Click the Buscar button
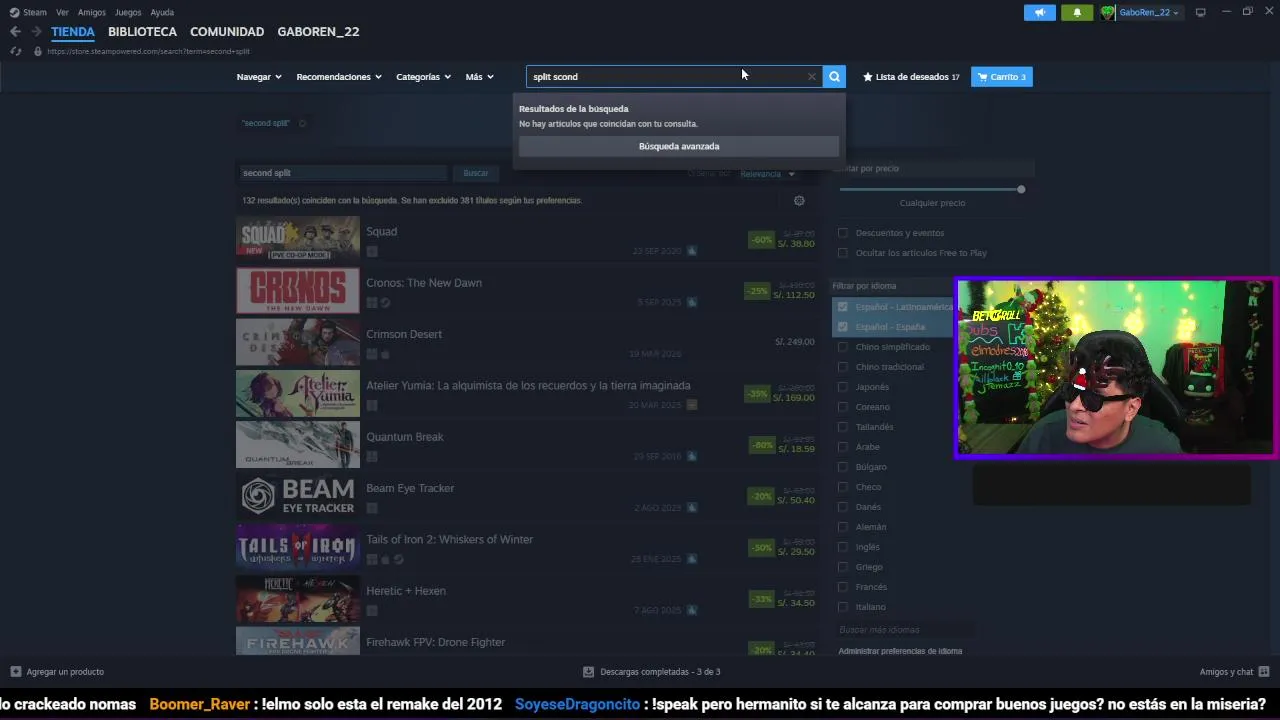This screenshot has width=1280, height=720. [x=476, y=173]
